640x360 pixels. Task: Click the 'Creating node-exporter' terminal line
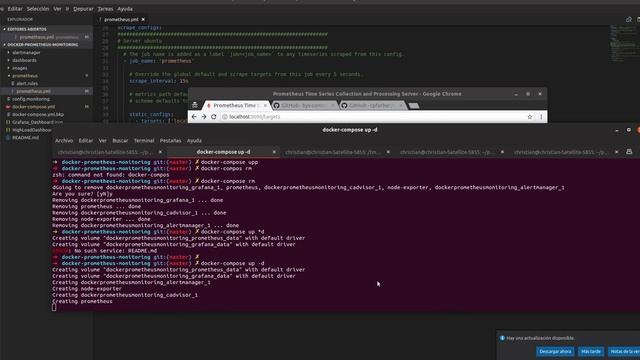pos(87,289)
